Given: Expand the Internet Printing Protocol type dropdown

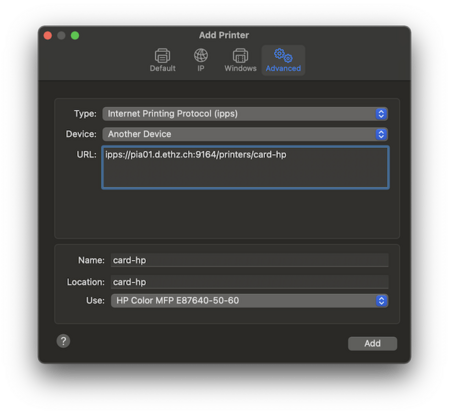Looking at the screenshot, I should click(x=245, y=114).
